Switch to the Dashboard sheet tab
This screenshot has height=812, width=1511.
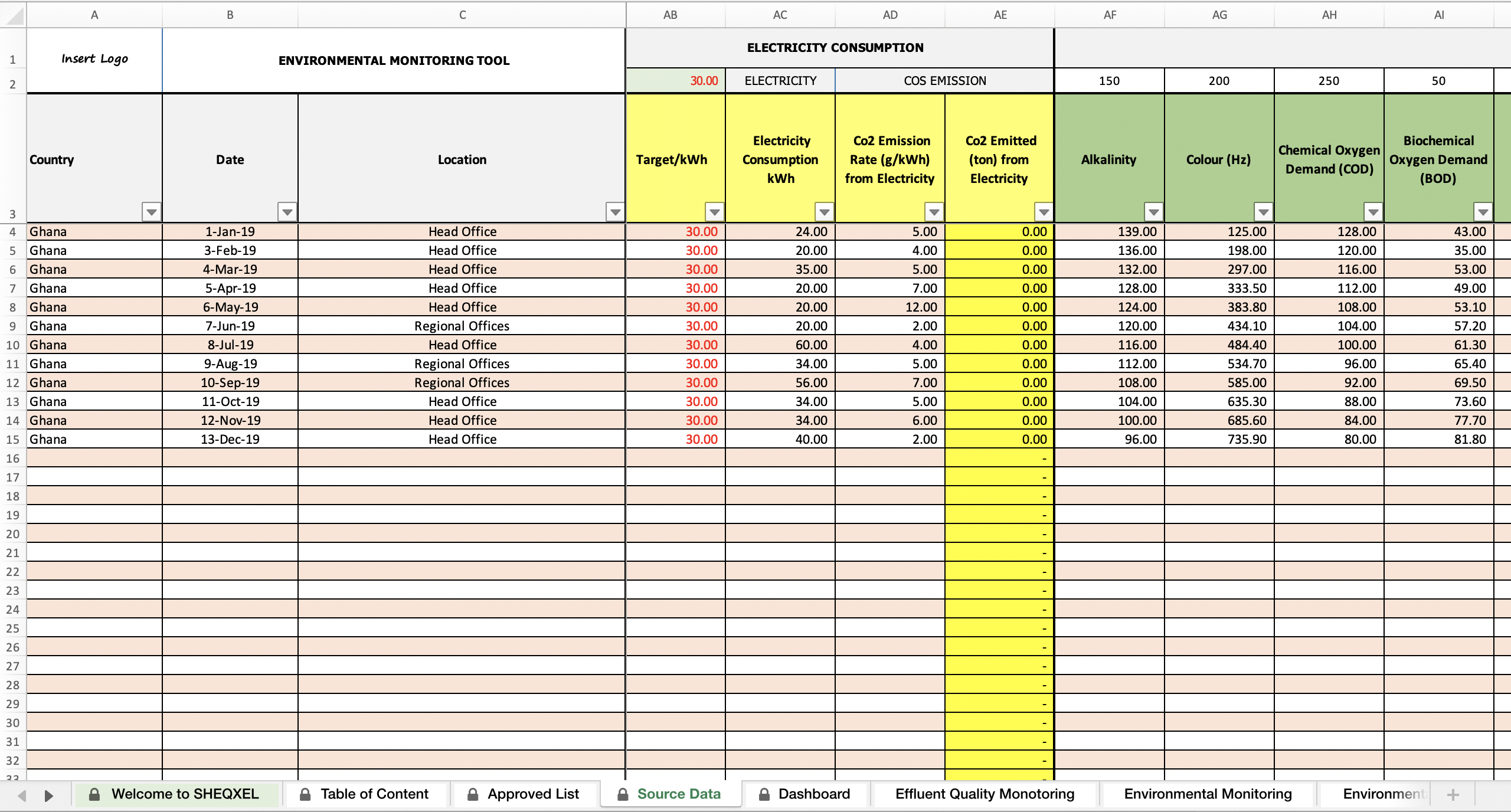[806, 794]
